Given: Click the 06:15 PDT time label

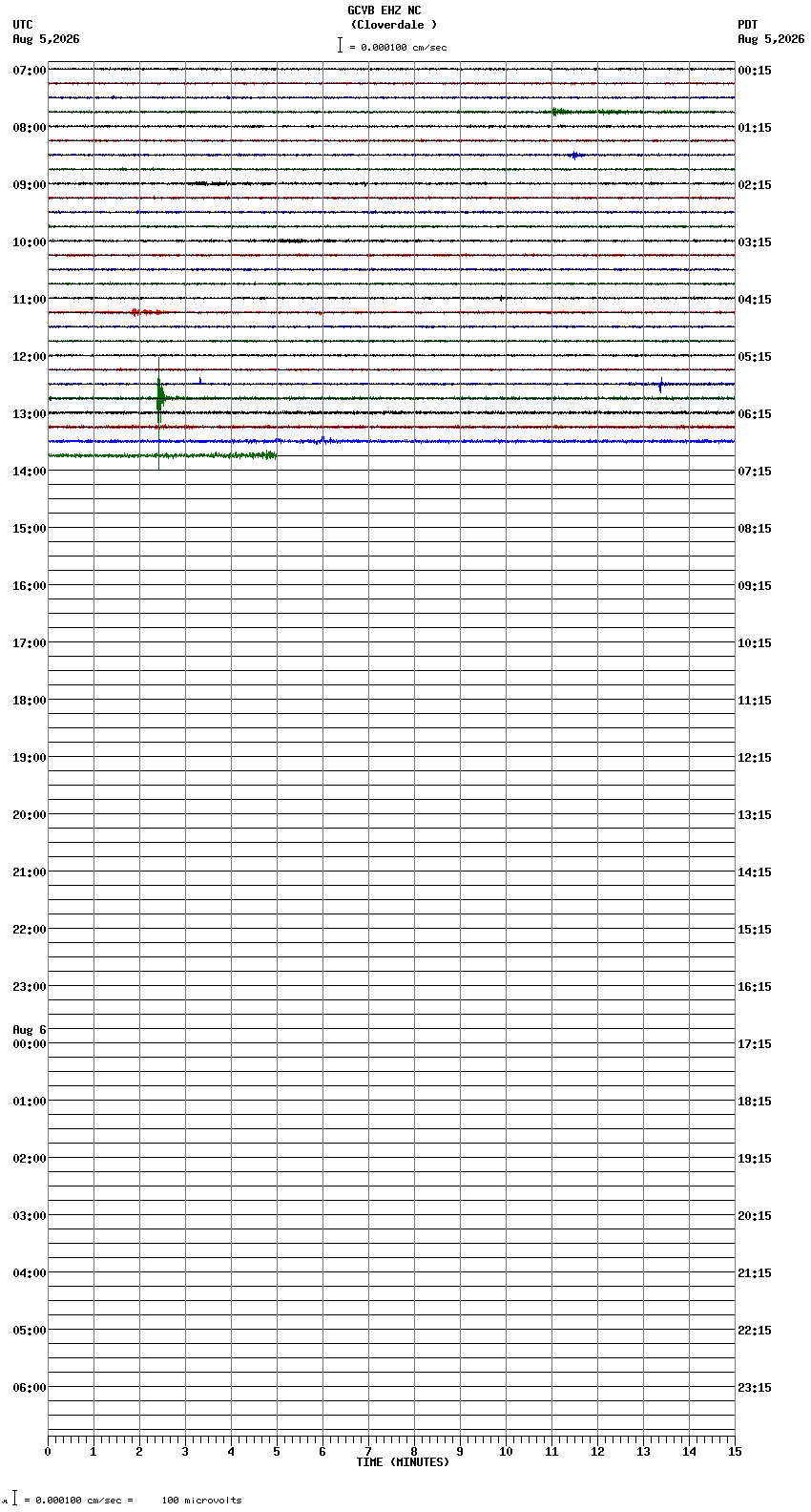Looking at the screenshot, I should pyautogui.click(x=755, y=414).
